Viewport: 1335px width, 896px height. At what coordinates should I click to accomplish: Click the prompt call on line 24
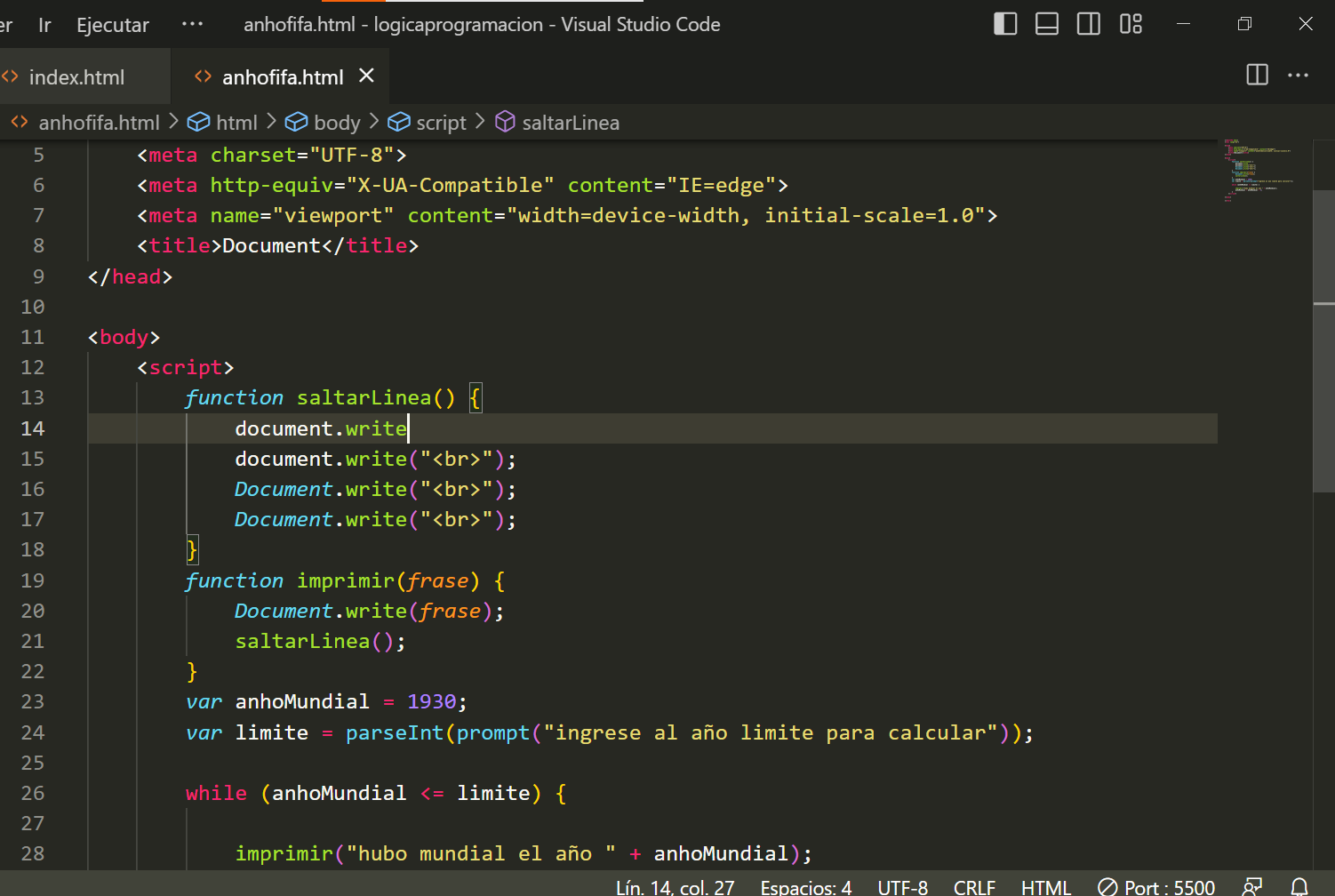pos(492,732)
